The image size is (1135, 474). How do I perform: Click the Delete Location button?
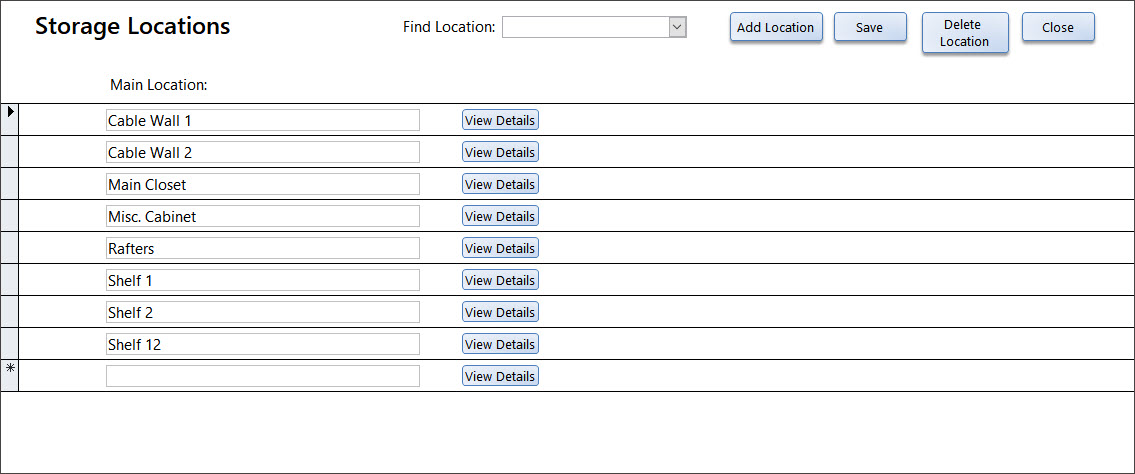(965, 34)
